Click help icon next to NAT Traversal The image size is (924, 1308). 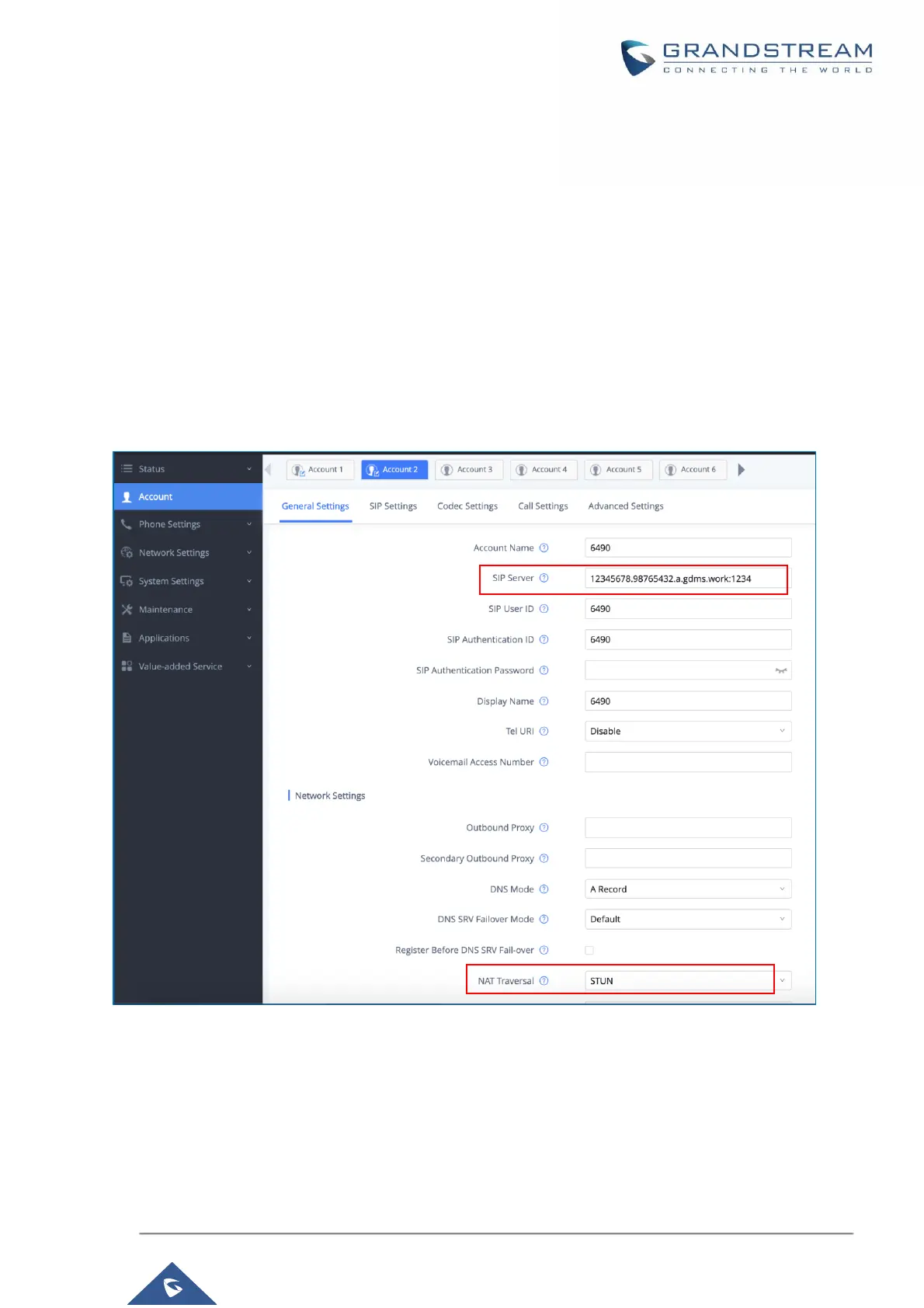pyautogui.click(x=544, y=981)
